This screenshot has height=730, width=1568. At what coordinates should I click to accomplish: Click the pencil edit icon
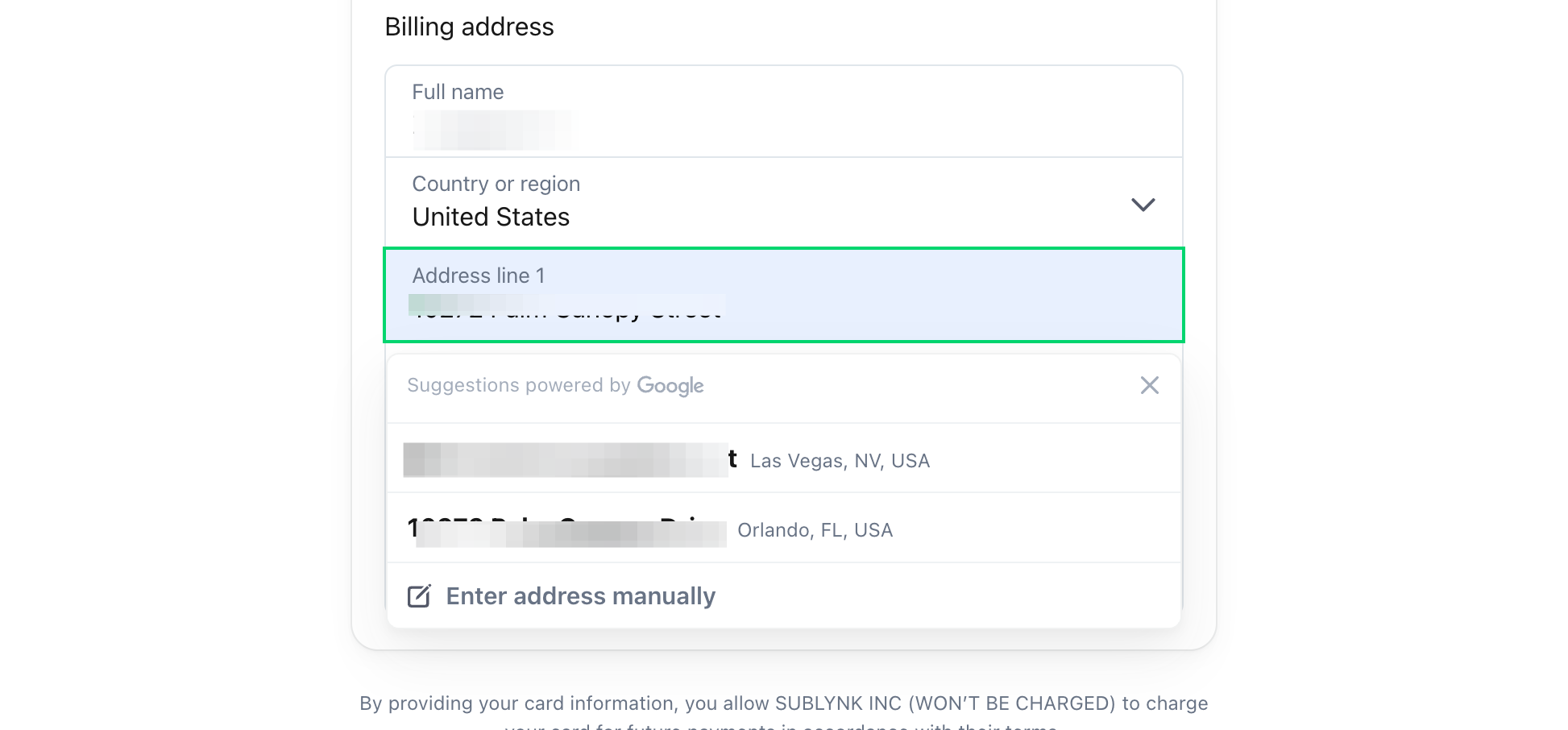click(419, 595)
